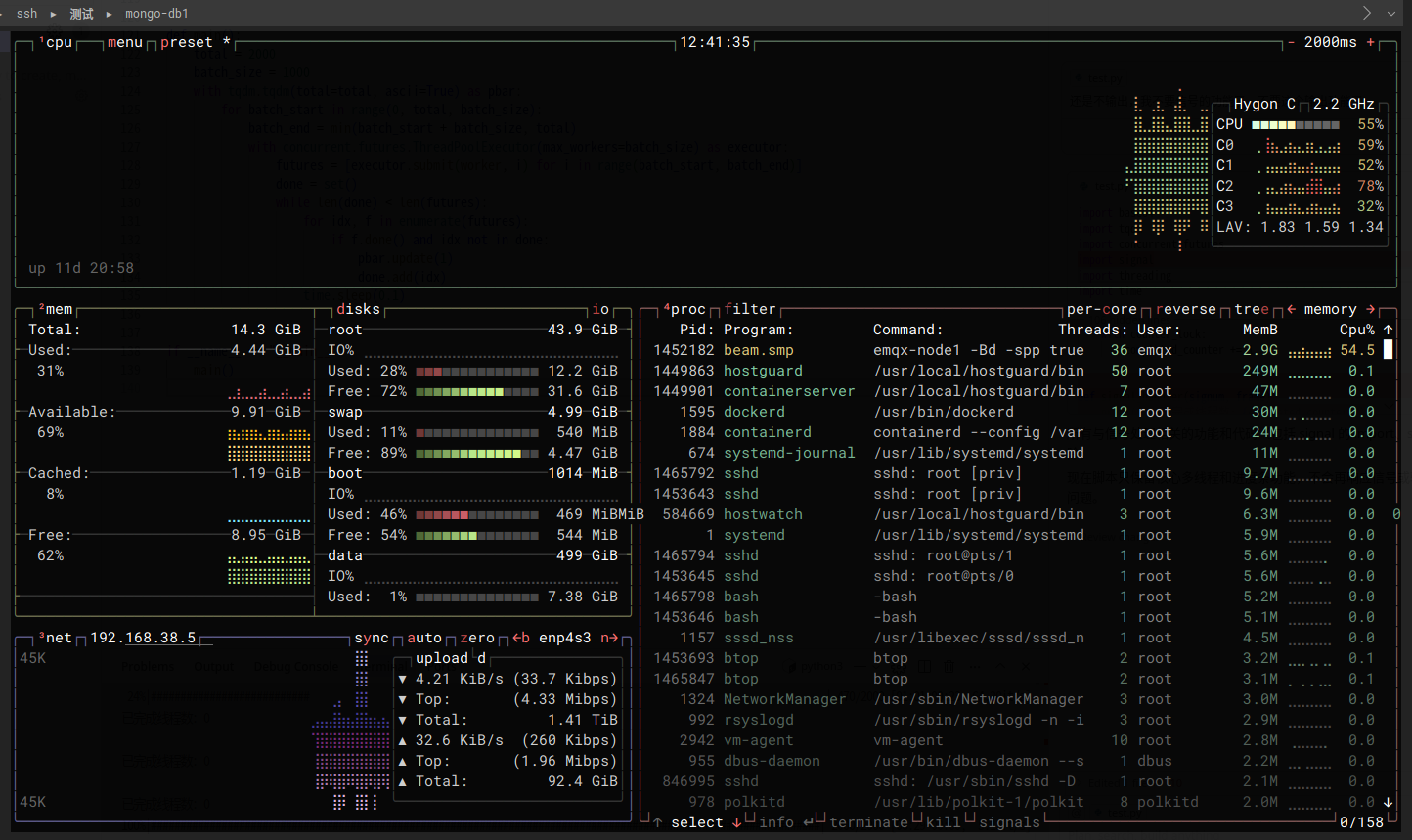Toggle process tree view

1252,309
